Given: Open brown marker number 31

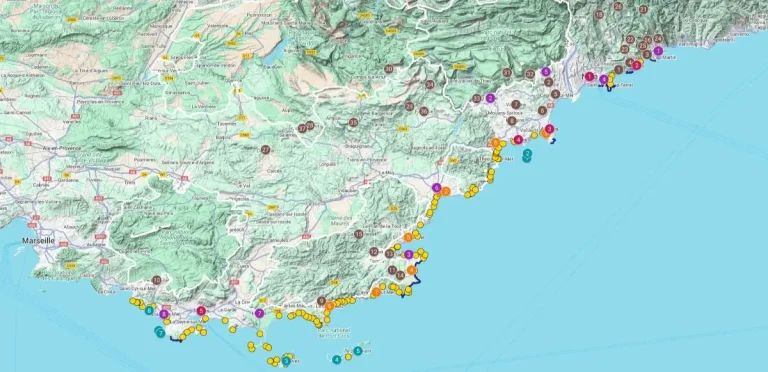Looking at the screenshot, I should point(507,73).
